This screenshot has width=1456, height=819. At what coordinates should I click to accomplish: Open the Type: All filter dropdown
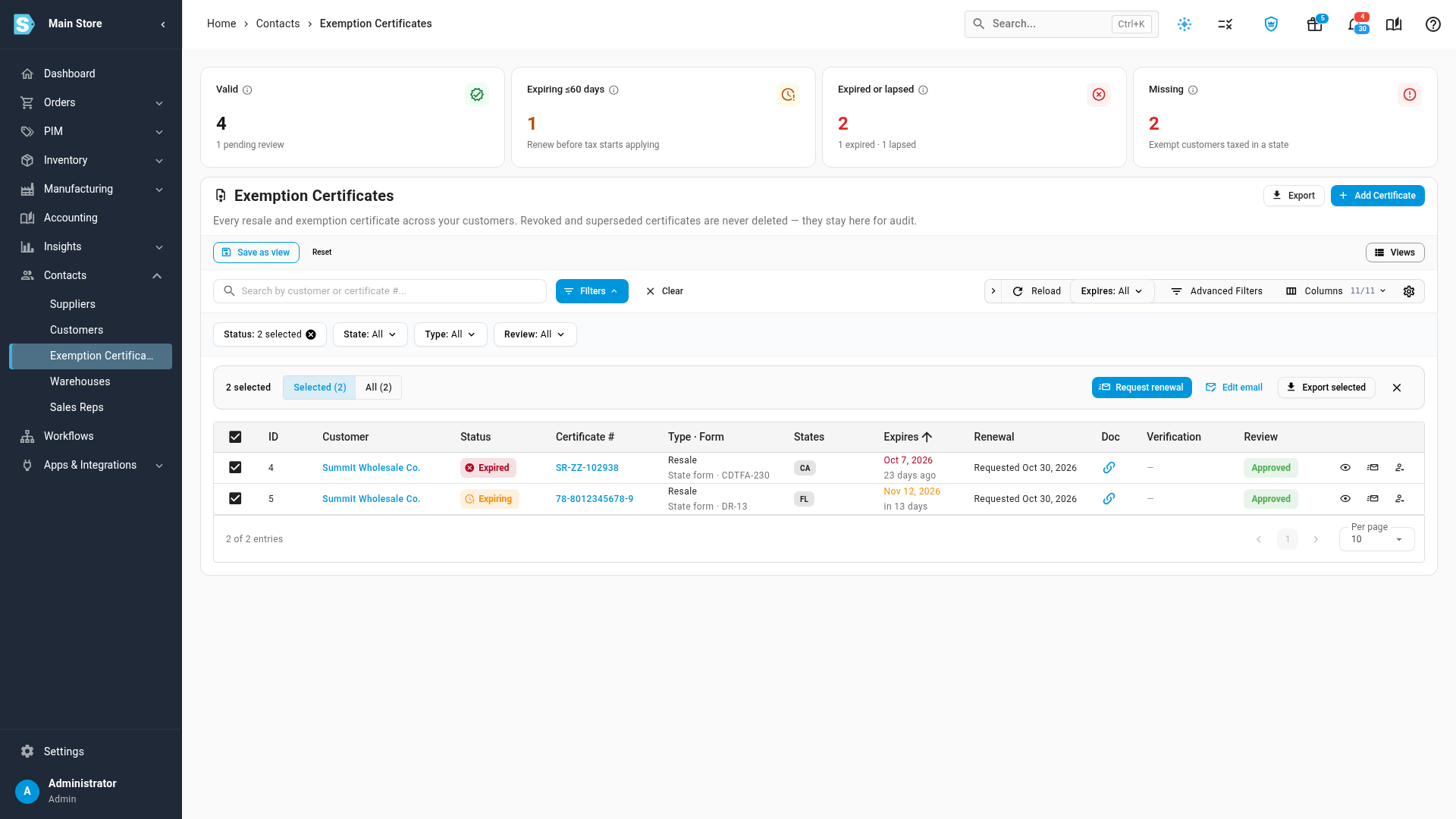(x=450, y=334)
